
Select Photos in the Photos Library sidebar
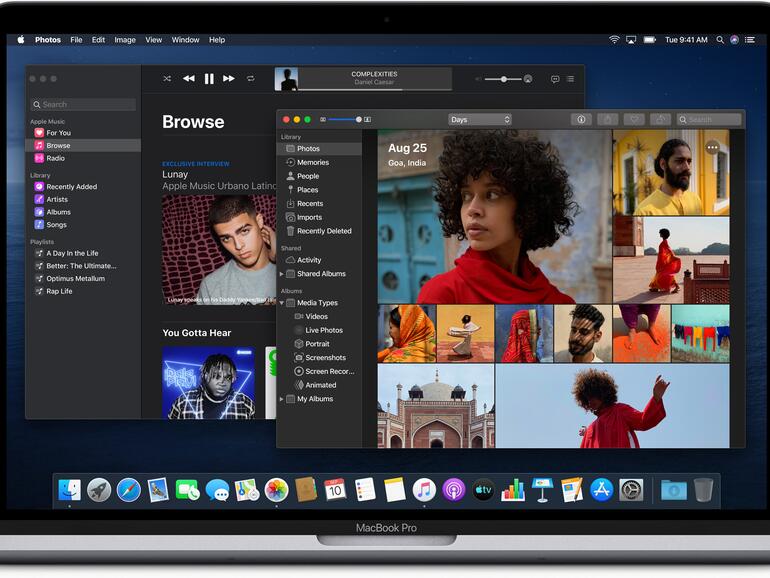pyautogui.click(x=320, y=149)
